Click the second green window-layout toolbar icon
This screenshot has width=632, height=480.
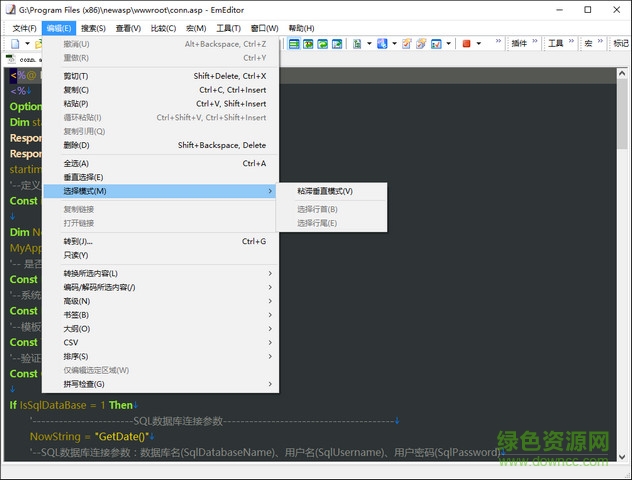tap(308, 44)
